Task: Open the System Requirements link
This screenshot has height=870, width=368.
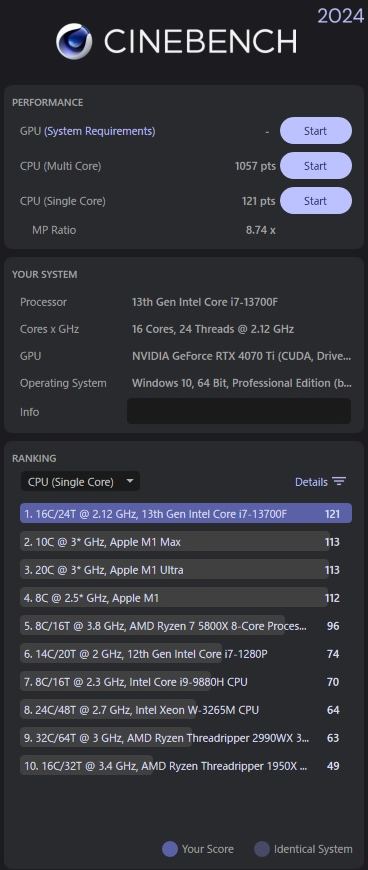Action: click(100, 131)
